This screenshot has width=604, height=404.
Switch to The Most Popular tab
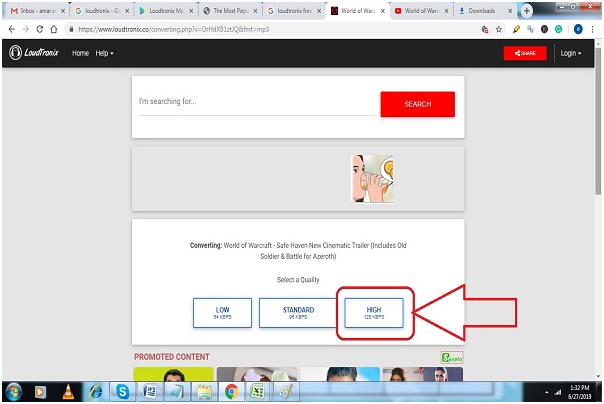click(230, 11)
